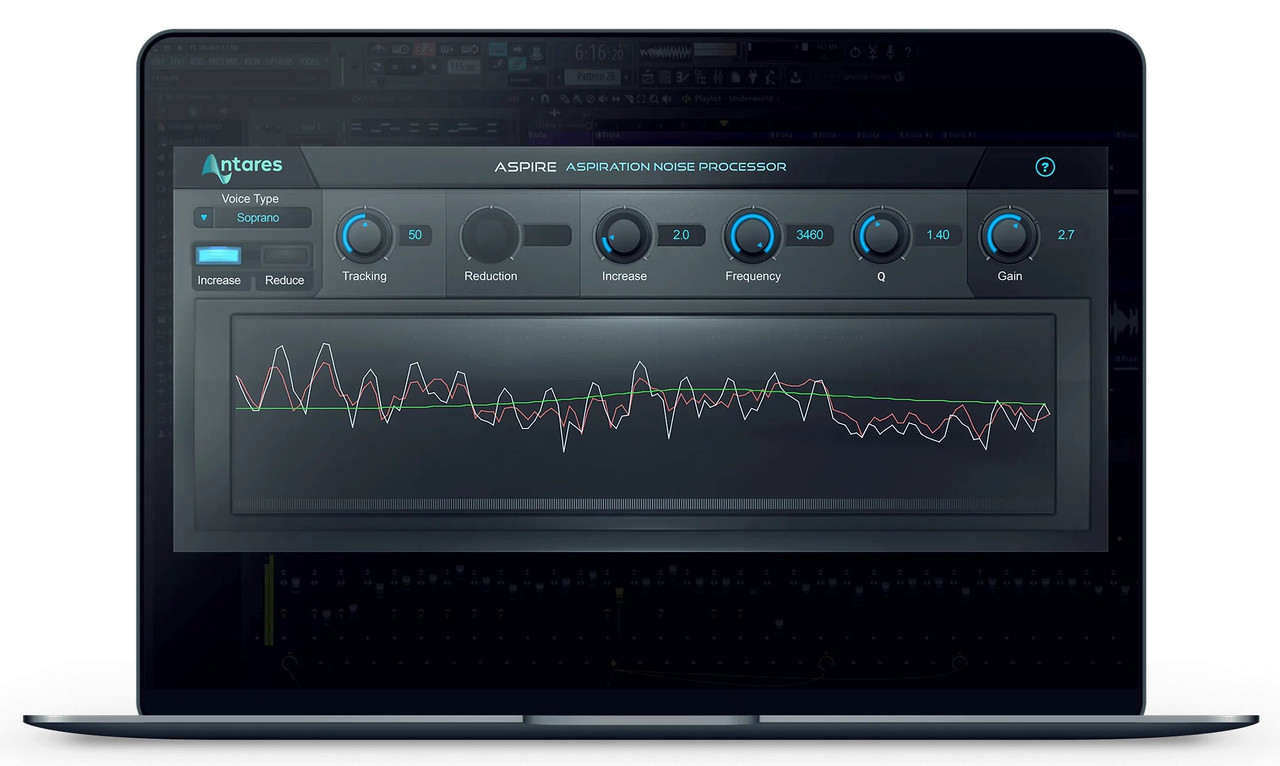Image resolution: width=1280 pixels, height=766 pixels.
Task: Click the Frequency knob
Action: (752, 236)
